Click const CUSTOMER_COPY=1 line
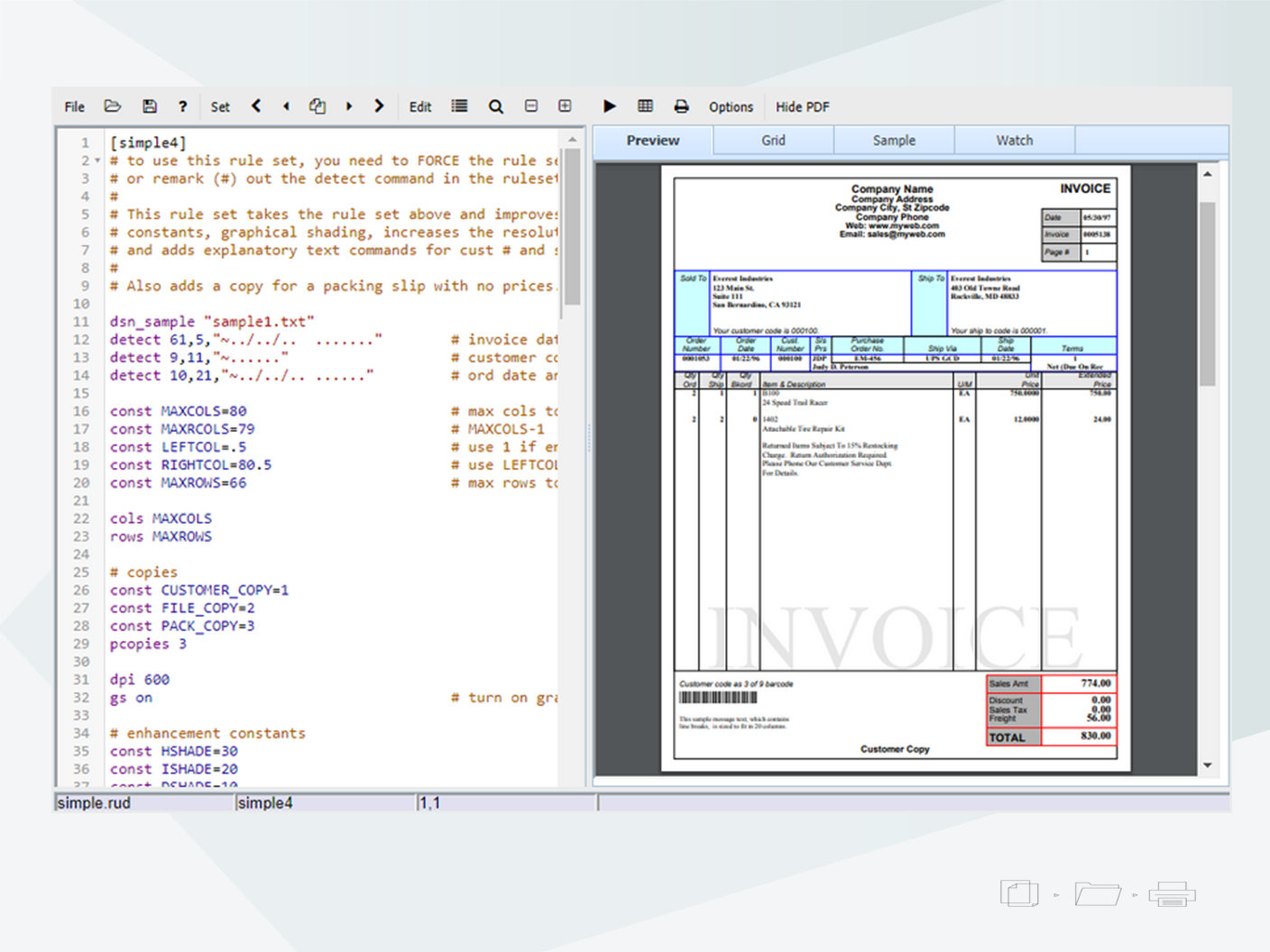The width and height of the screenshot is (1270, 952). [199, 590]
